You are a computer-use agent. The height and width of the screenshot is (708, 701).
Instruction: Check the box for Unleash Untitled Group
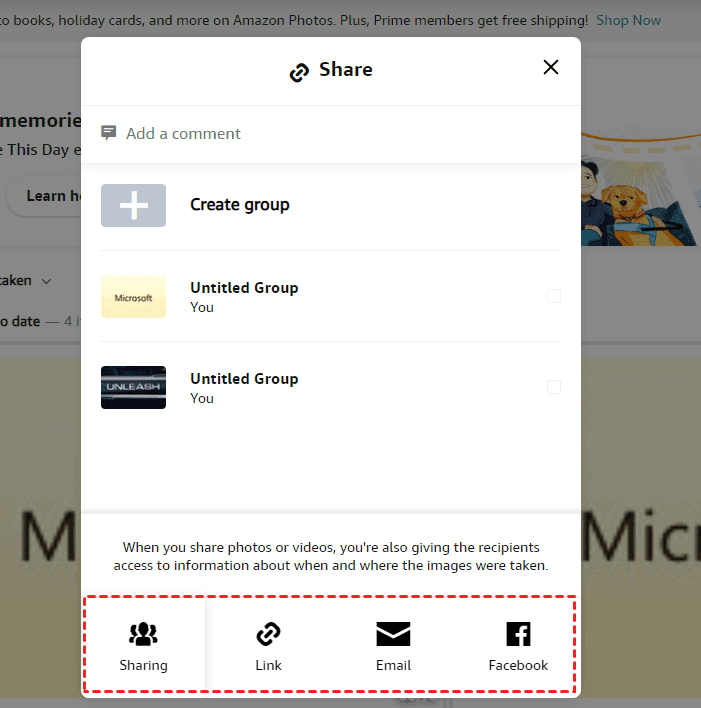point(554,387)
